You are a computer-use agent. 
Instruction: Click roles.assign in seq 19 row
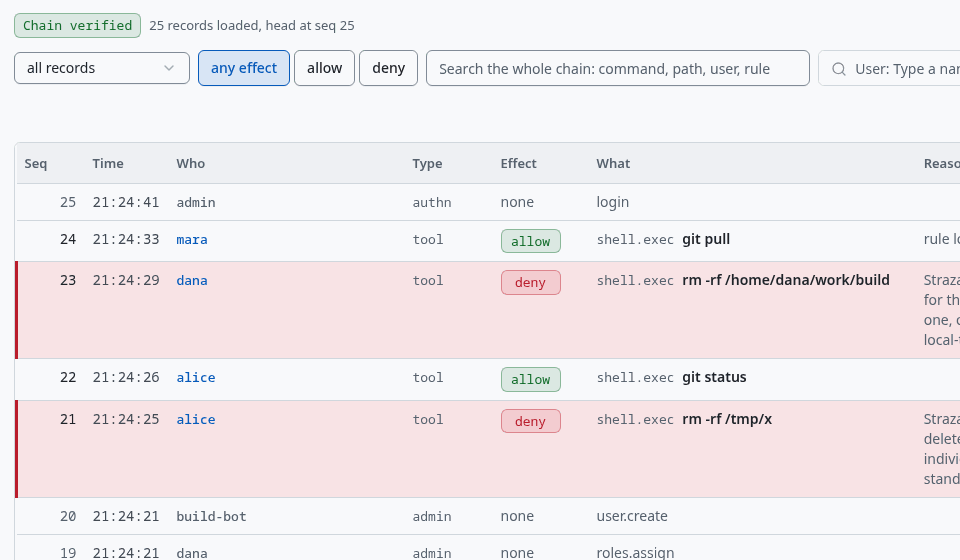tap(635, 553)
